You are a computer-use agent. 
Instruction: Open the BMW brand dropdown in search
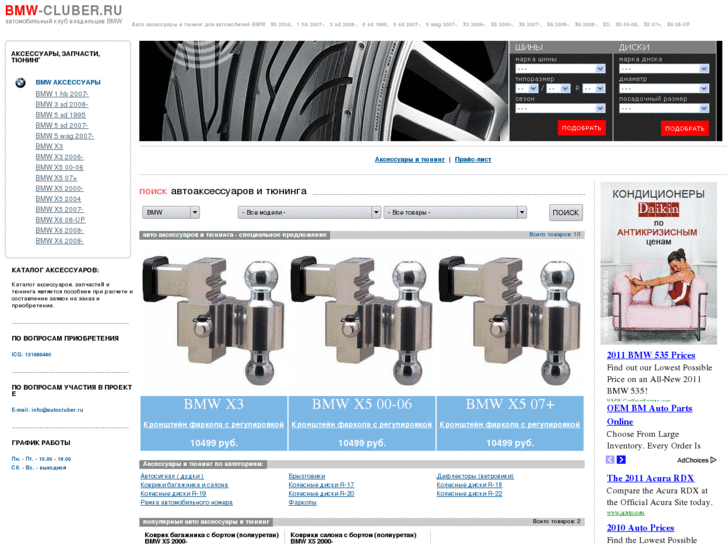171,212
